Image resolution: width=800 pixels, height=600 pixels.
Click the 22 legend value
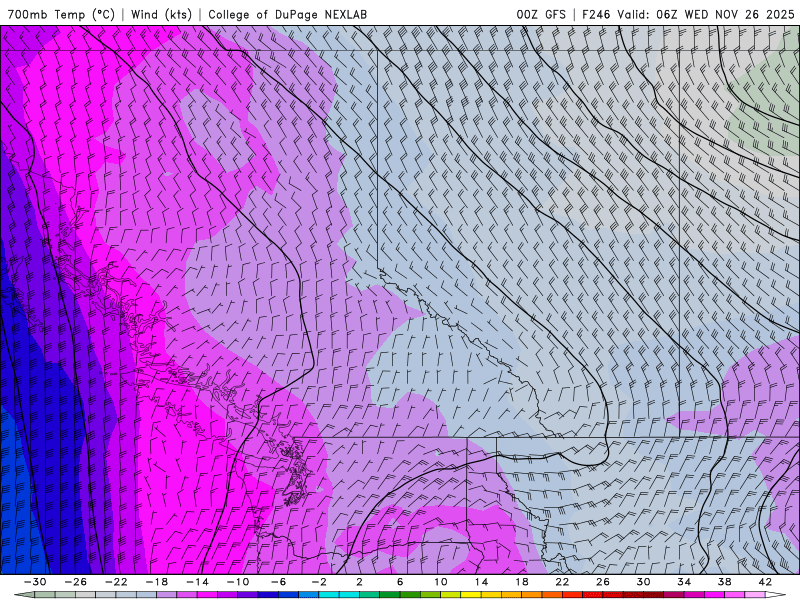[562, 582]
